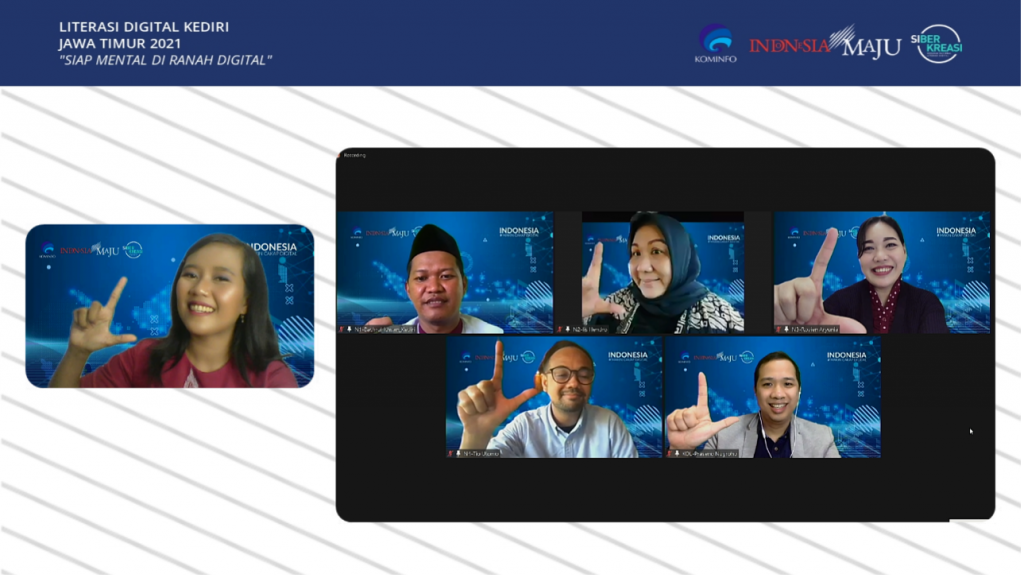Select the video tile of man in gray suit

pos(772,396)
